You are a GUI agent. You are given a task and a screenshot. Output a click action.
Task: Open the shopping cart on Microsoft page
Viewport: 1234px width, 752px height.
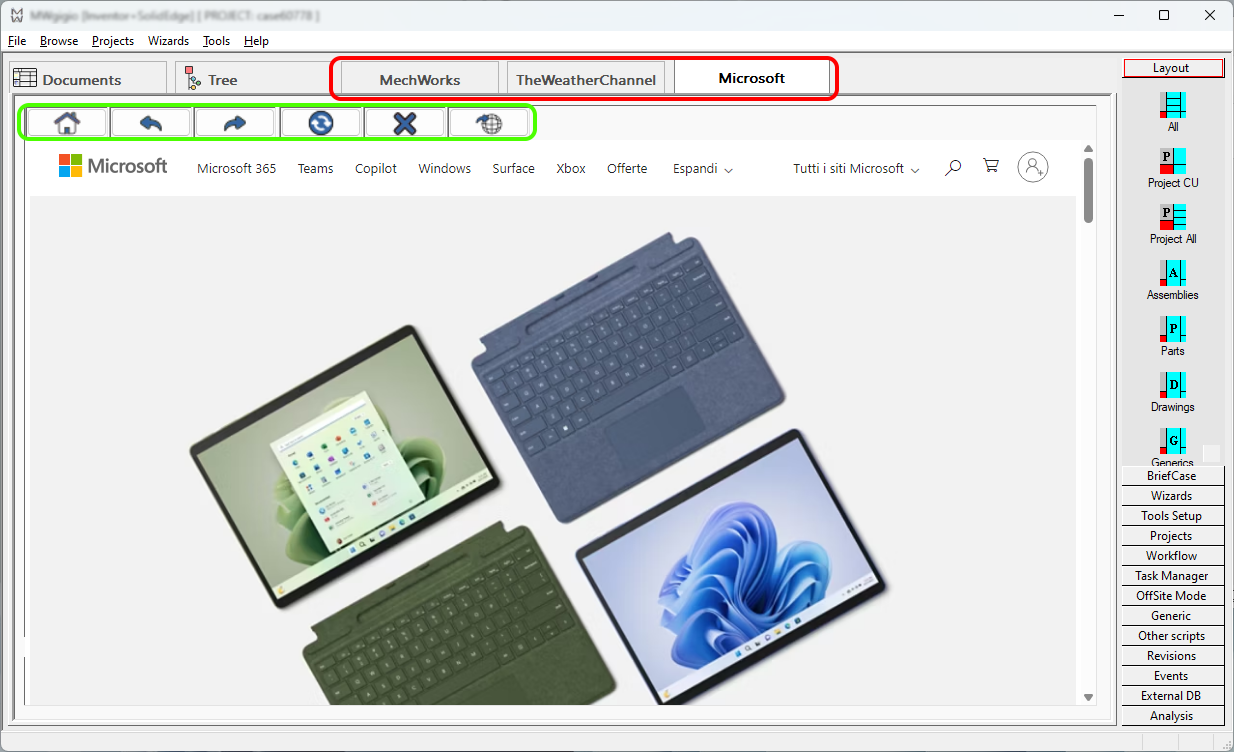pos(991,166)
